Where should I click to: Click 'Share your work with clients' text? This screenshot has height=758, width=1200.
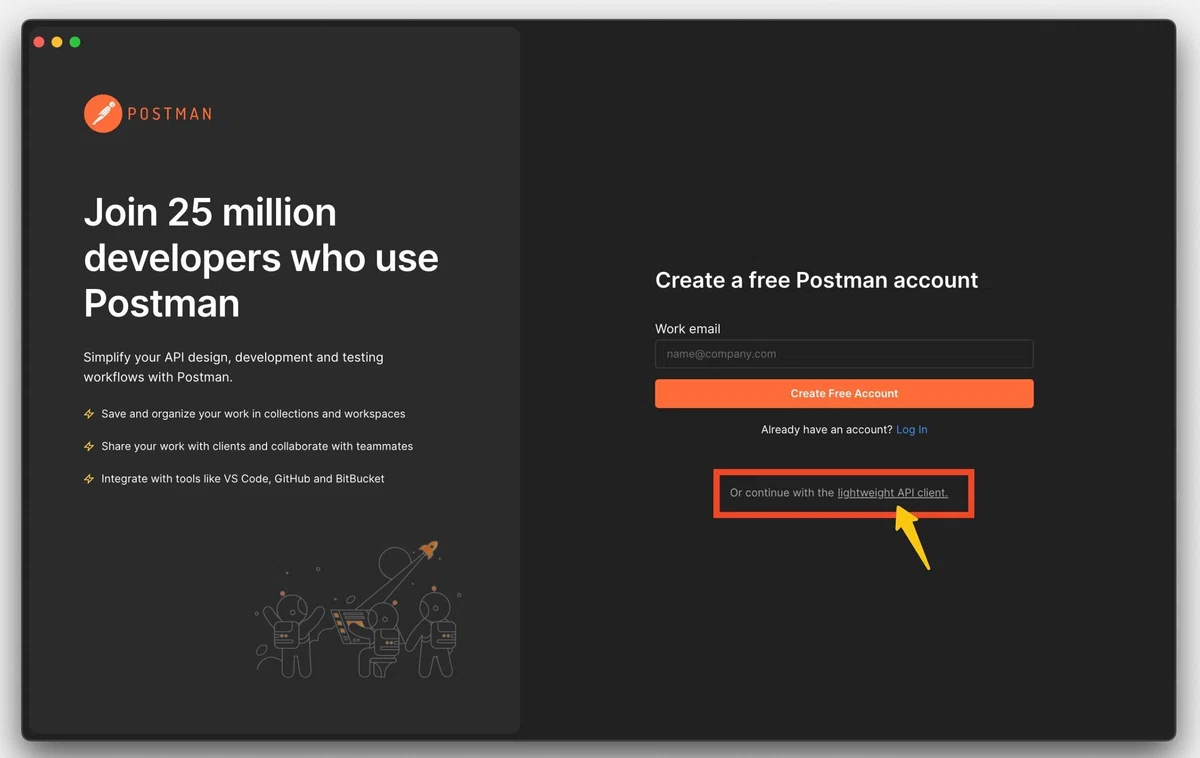pyautogui.click(x=257, y=447)
